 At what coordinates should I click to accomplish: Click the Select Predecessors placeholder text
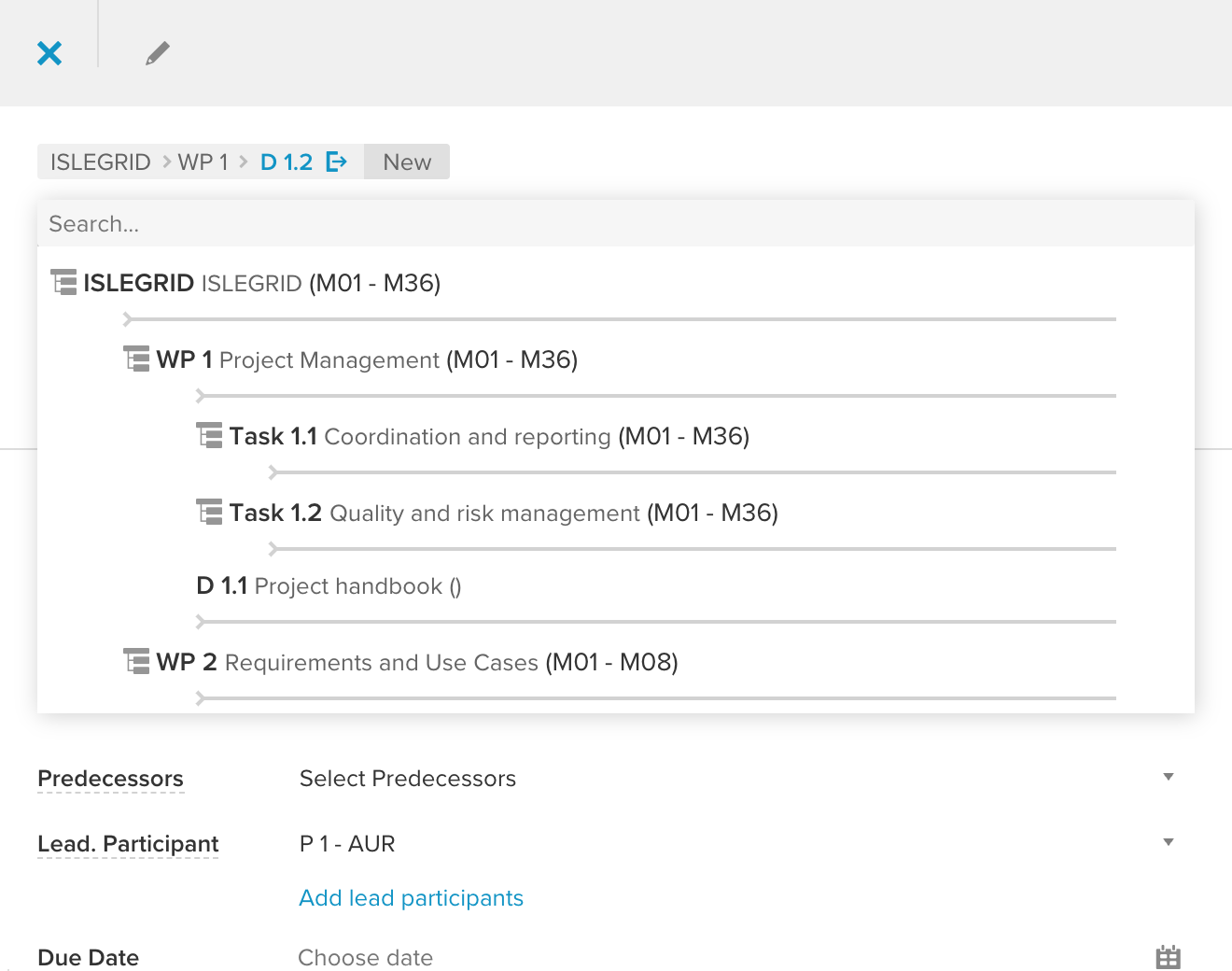(408, 779)
